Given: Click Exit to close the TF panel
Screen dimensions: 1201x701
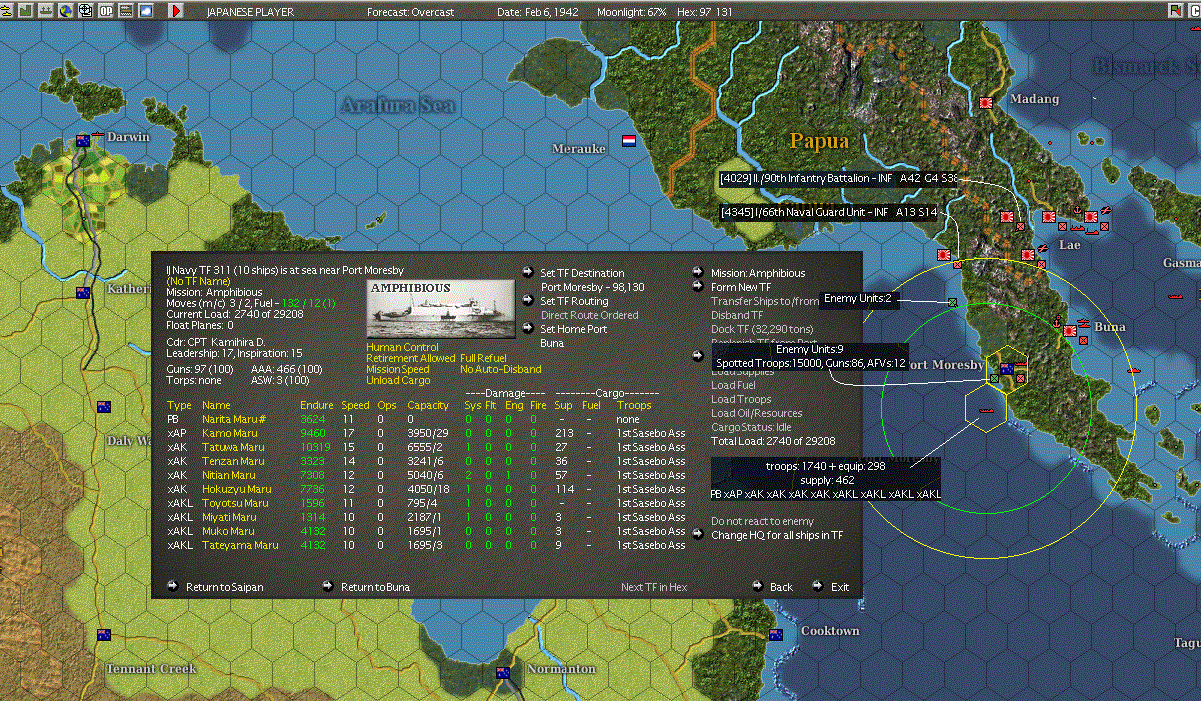Looking at the screenshot, I should pos(840,587).
